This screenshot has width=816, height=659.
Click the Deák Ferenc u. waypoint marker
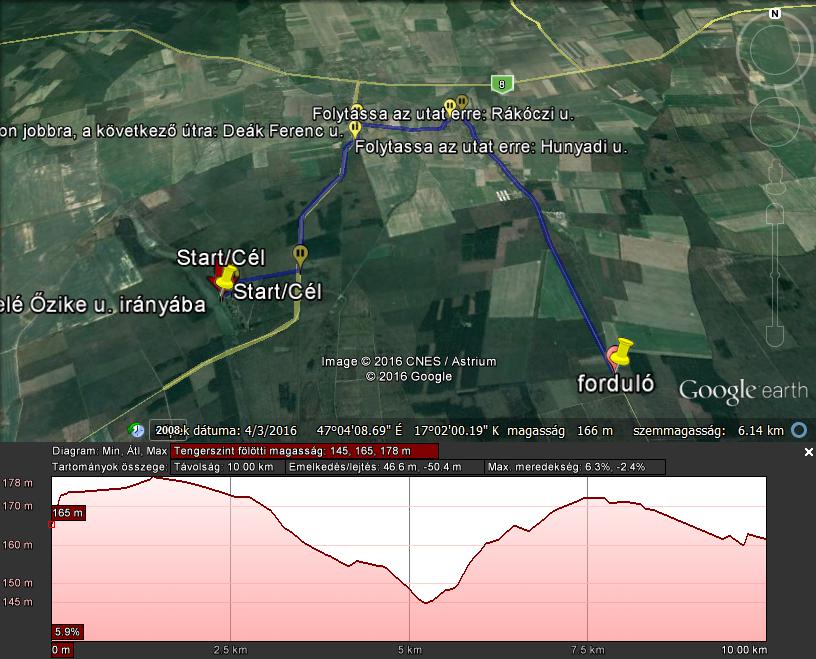(x=354, y=130)
